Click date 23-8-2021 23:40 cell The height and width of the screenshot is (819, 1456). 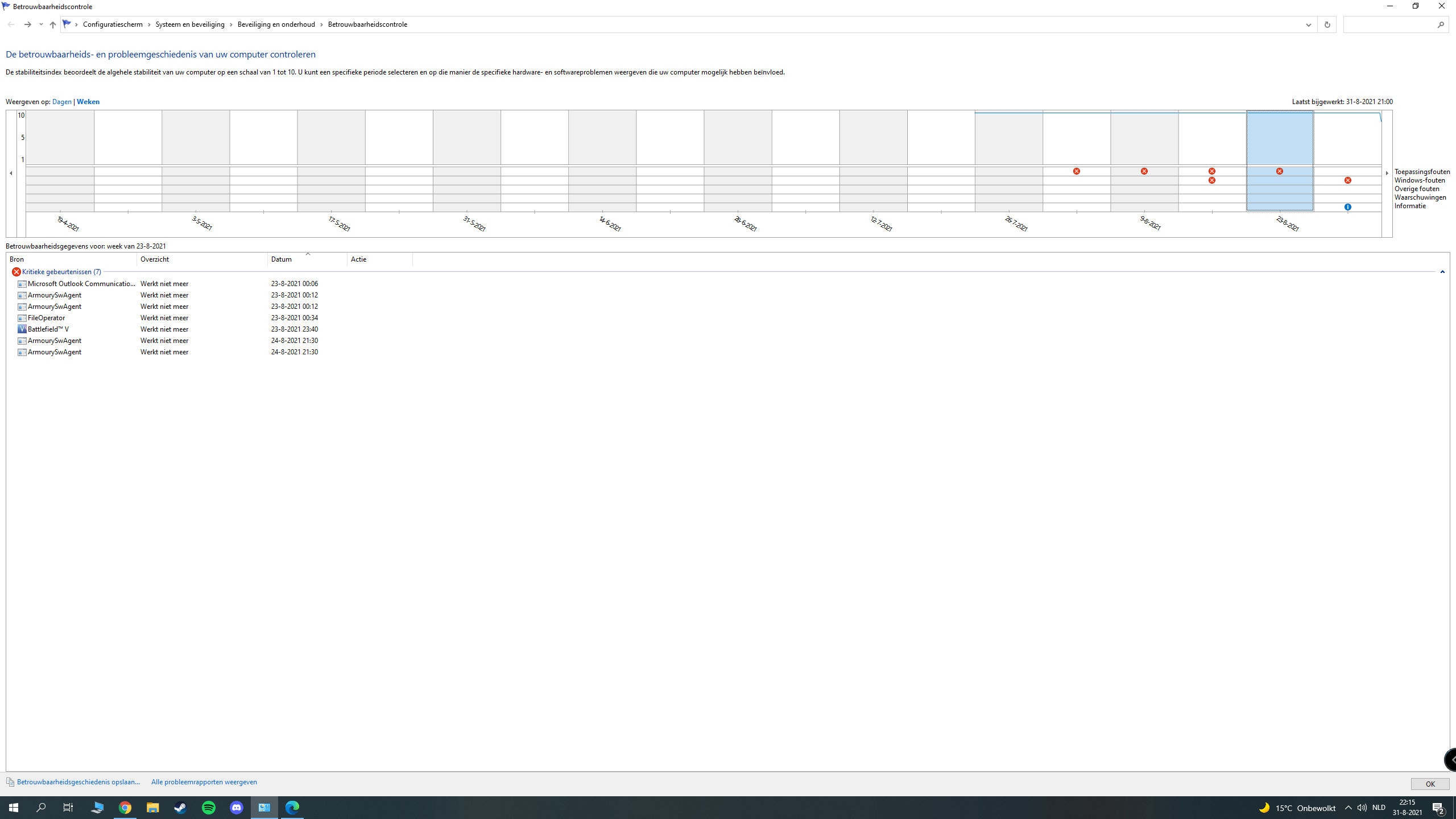[295, 329]
